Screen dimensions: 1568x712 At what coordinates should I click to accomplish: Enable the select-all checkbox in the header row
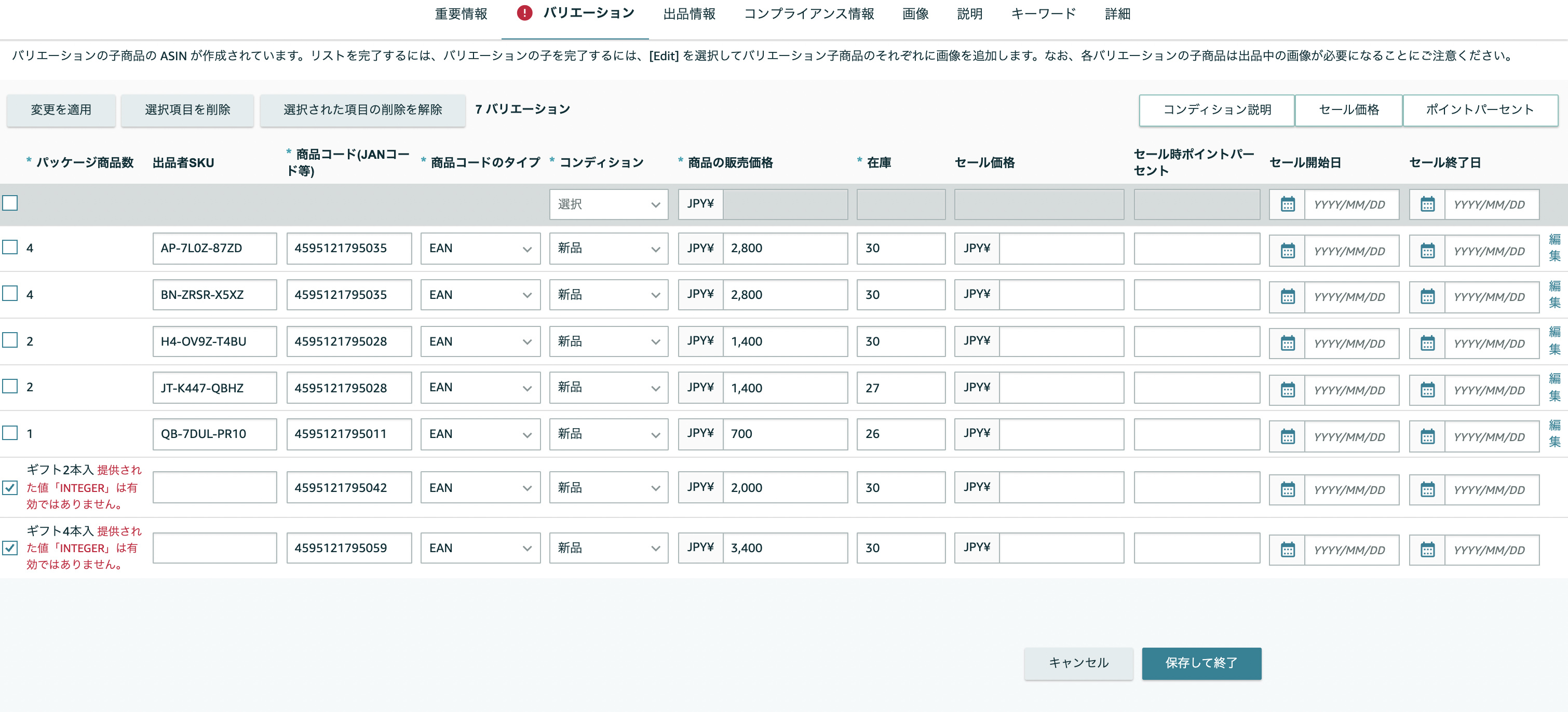[10, 203]
